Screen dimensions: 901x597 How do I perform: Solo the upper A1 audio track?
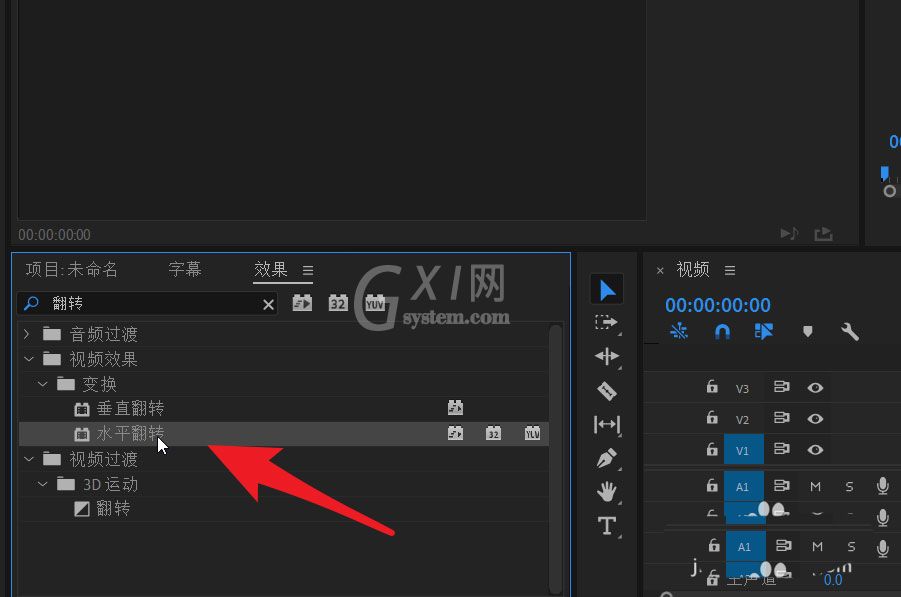pos(849,487)
